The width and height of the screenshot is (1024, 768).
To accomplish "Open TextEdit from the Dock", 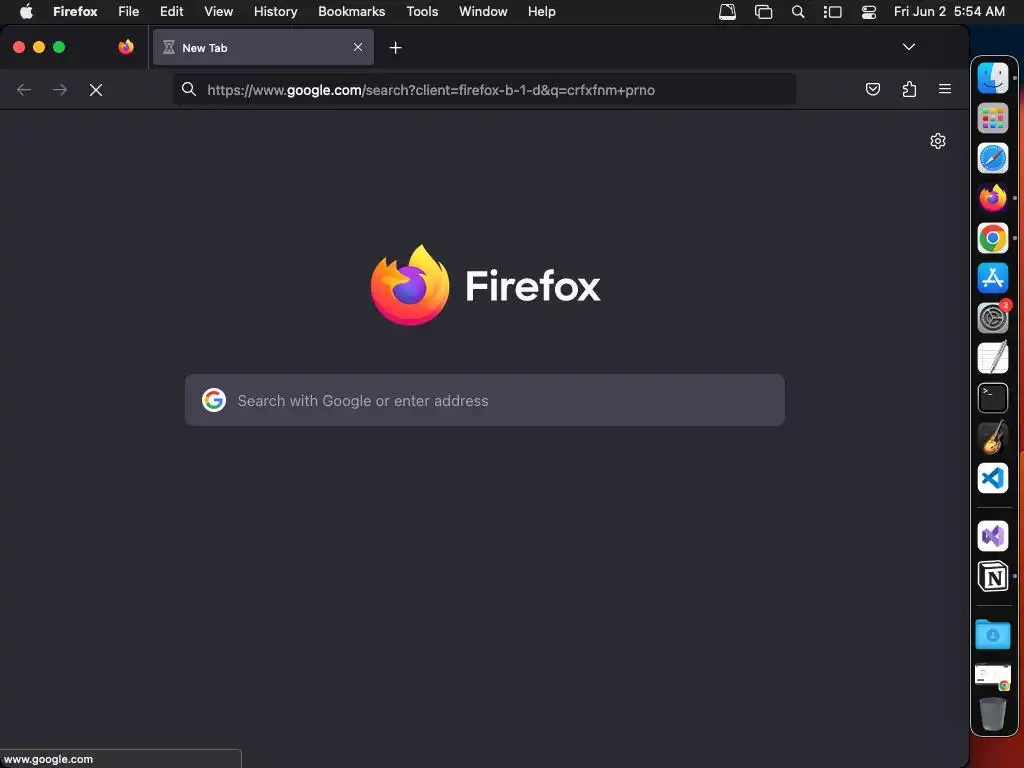I will point(993,358).
